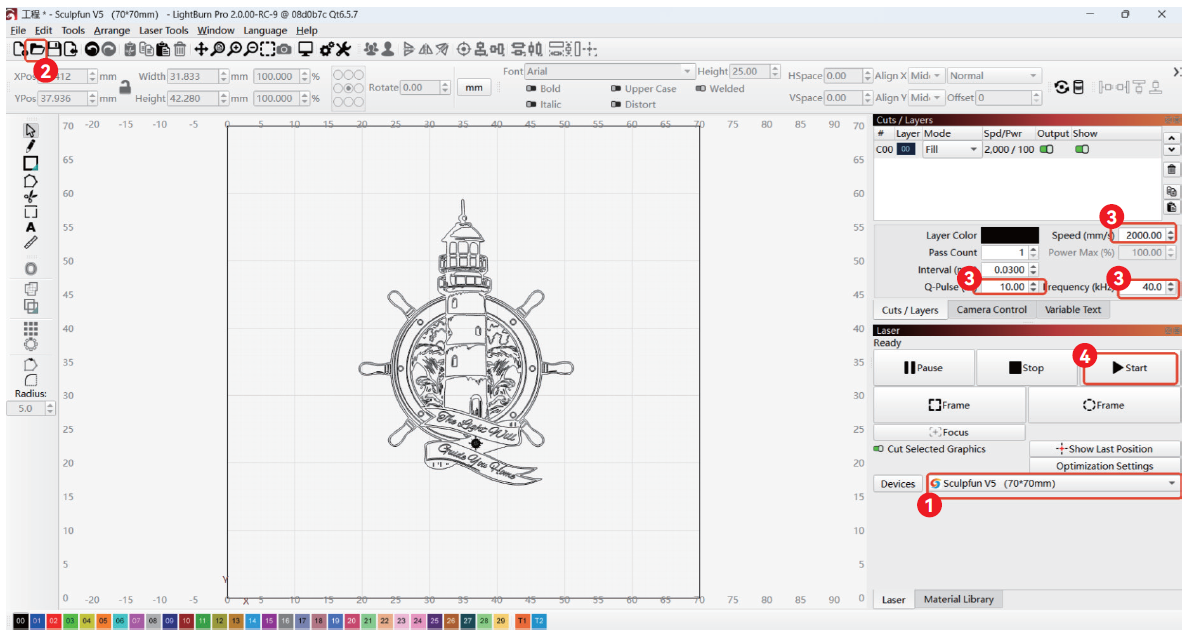1187x632 pixels.
Task: Select the Rectangle drawing tool
Action: point(31,163)
